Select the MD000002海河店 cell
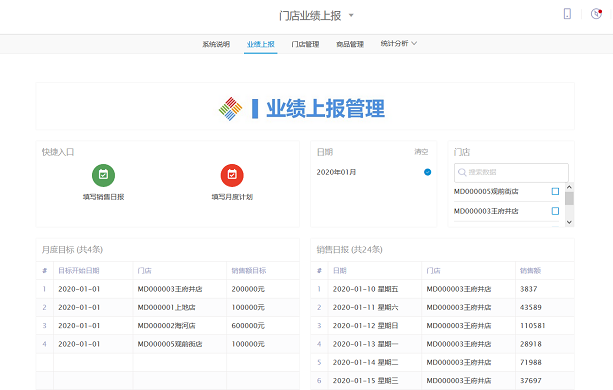613x390 pixels. [167, 326]
